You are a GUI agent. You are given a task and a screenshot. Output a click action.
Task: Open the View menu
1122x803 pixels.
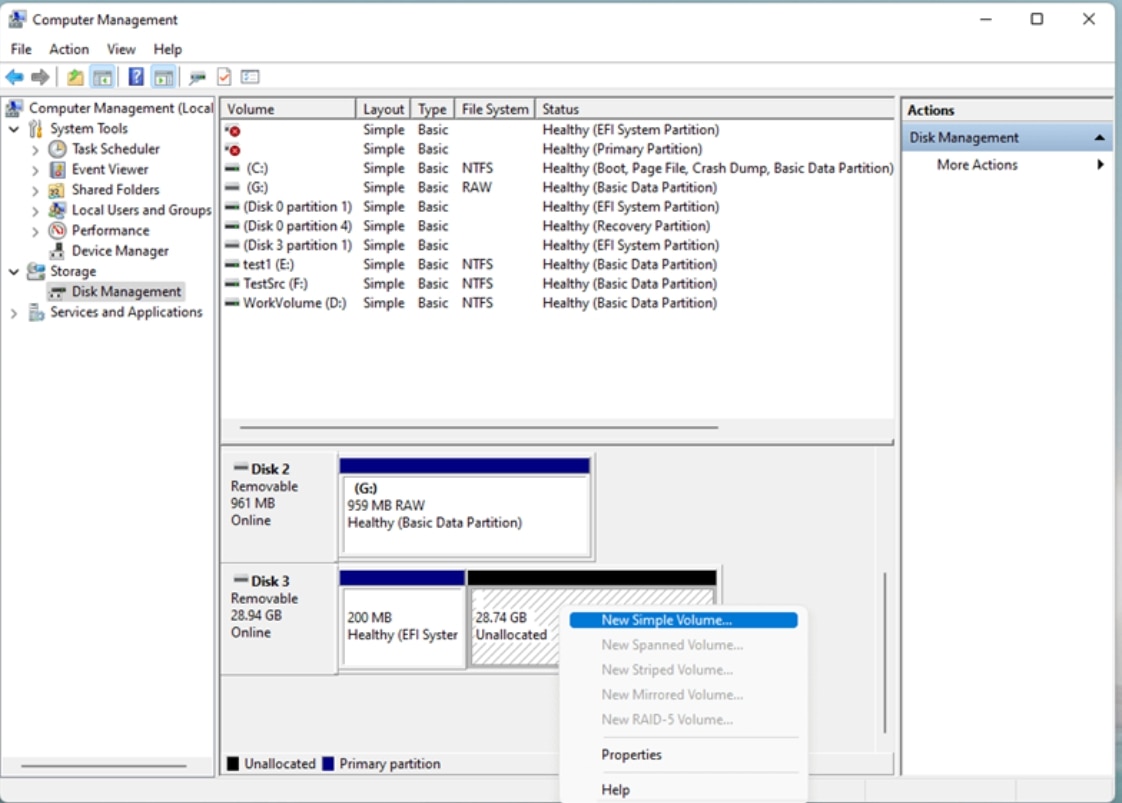121,49
